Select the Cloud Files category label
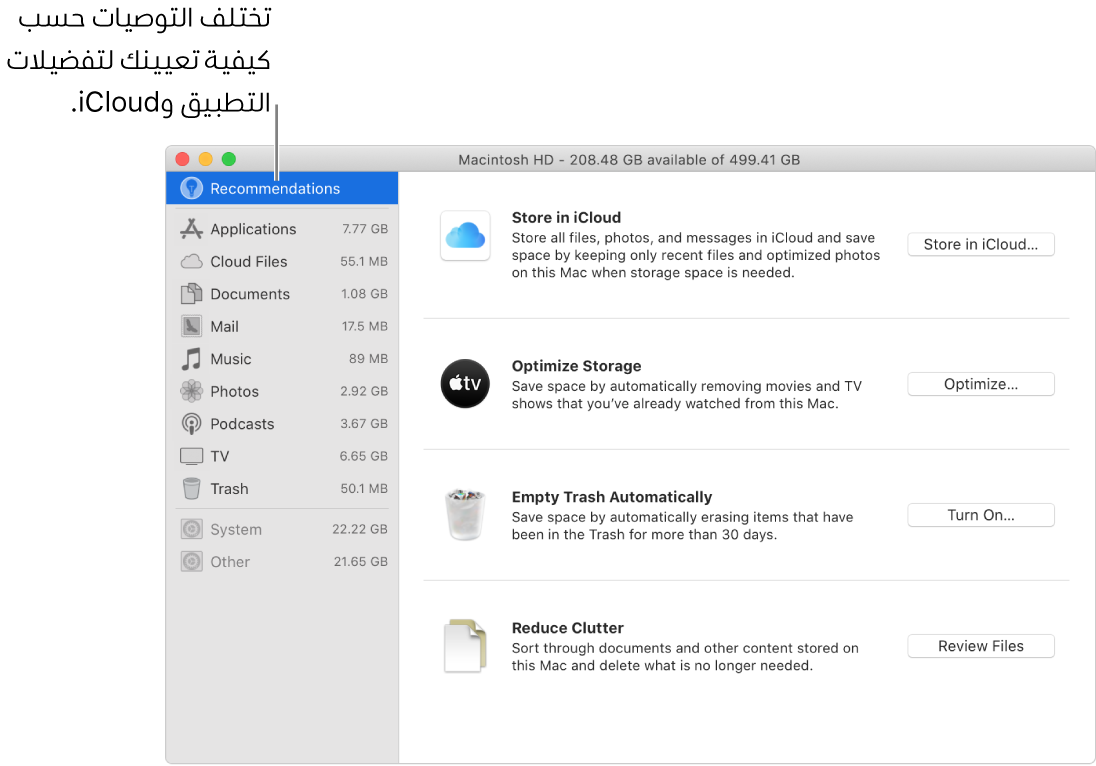The width and height of the screenshot is (1096, 766). tap(249, 261)
